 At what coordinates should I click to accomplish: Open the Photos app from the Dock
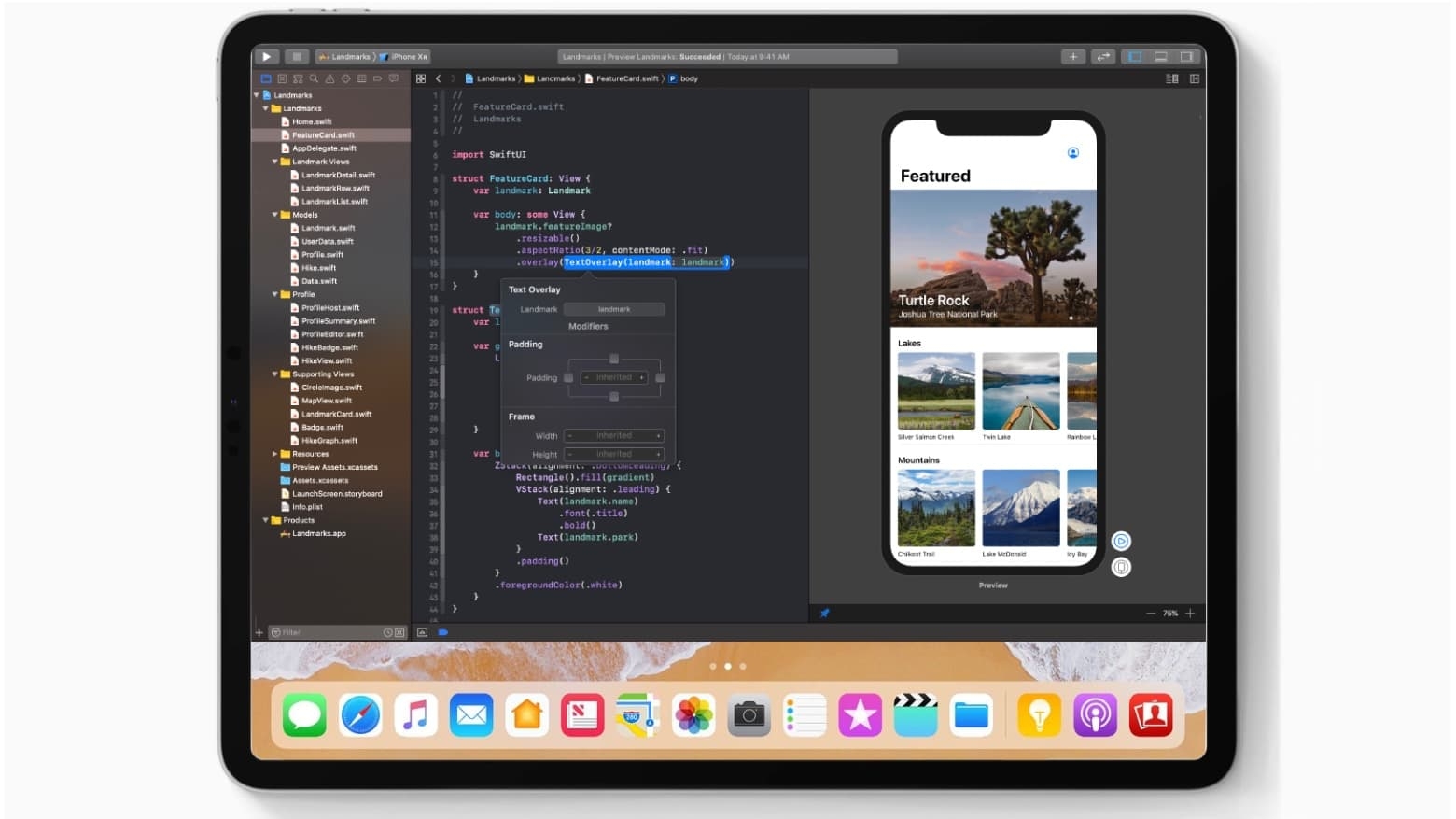693,715
